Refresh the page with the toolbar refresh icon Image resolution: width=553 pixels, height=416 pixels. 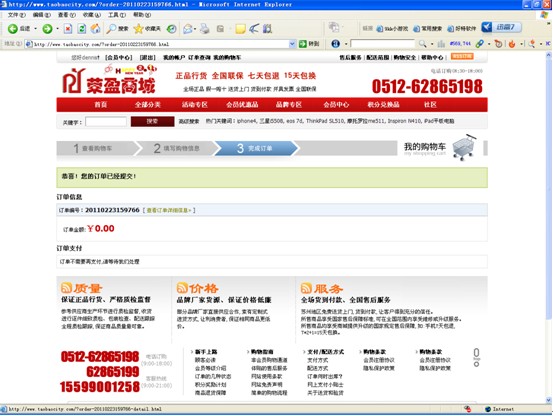(x=81, y=29)
